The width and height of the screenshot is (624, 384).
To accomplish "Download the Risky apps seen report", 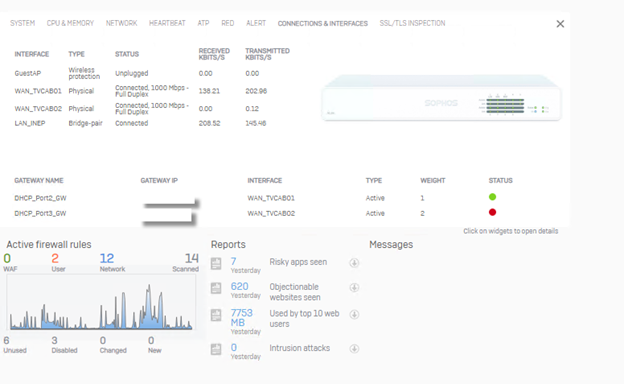I will 354,263.
